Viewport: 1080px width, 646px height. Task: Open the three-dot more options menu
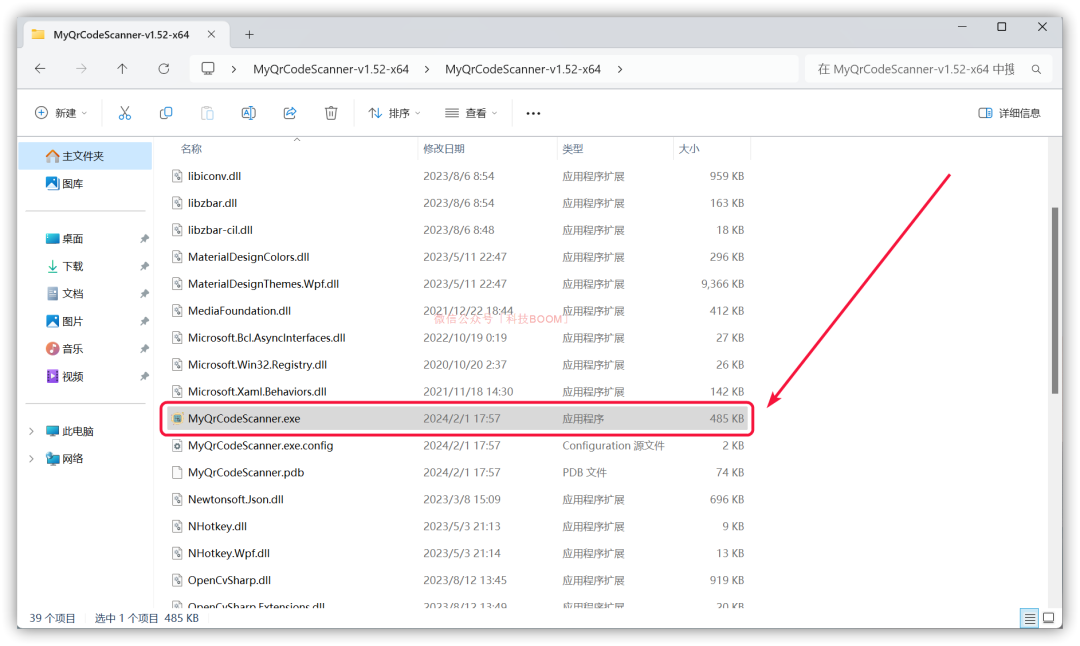point(533,114)
